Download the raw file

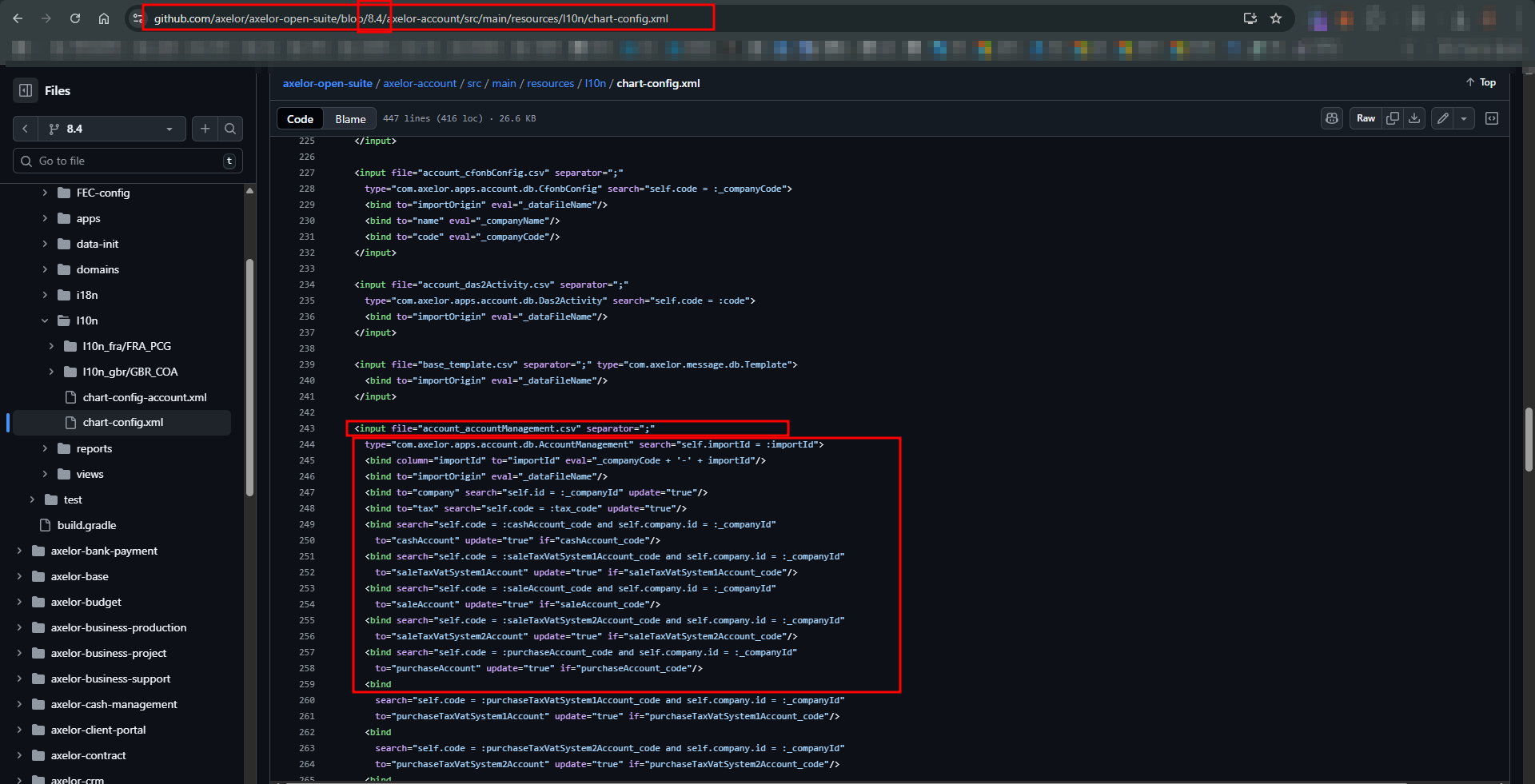pos(1414,118)
